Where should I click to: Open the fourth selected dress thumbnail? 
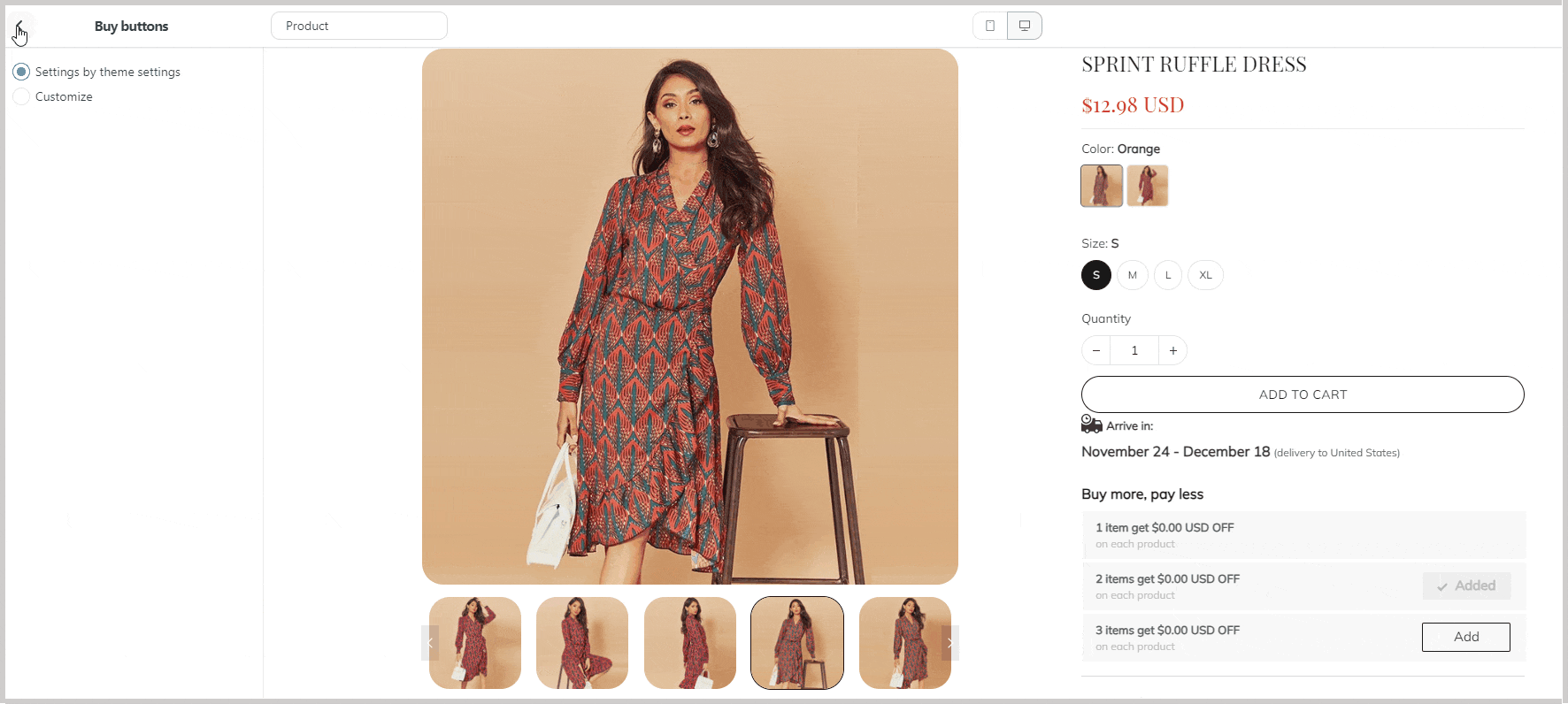(x=797, y=643)
